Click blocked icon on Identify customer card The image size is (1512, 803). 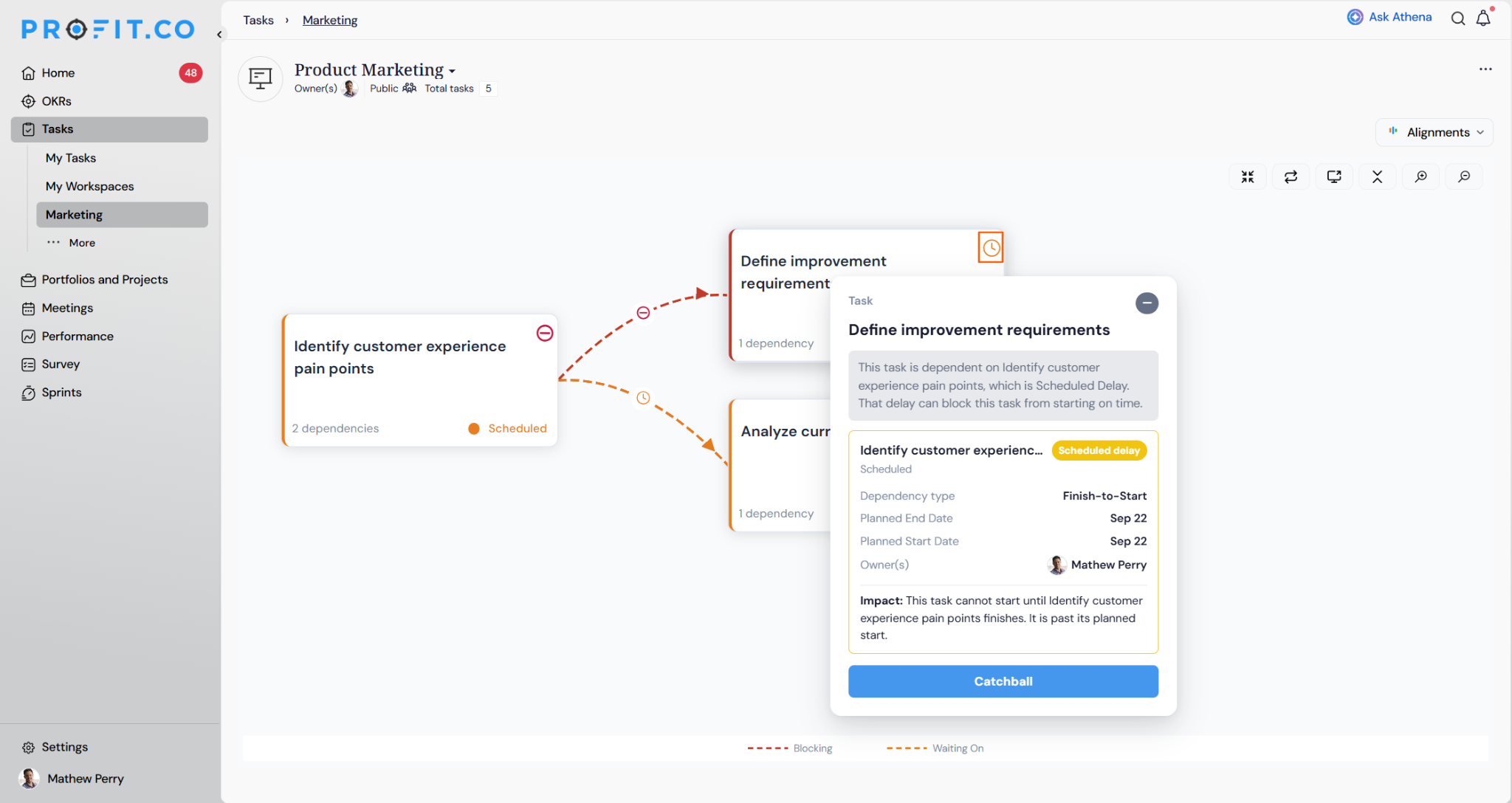tap(545, 333)
